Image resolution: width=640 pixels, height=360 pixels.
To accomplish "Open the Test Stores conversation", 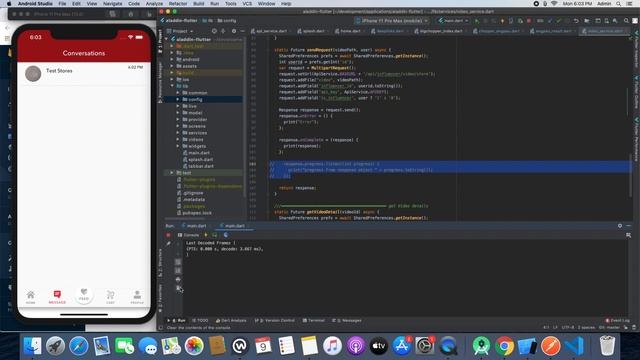I will click(x=84, y=74).
